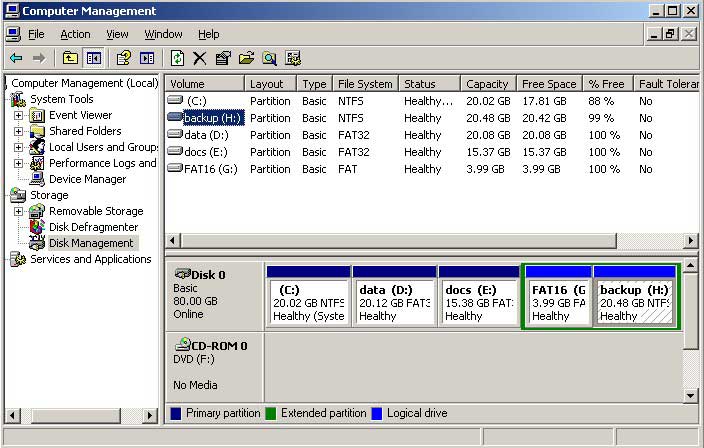Viewport: 704px width, 448px height.
Task: Open the Action menu
Action: point(75,34)
